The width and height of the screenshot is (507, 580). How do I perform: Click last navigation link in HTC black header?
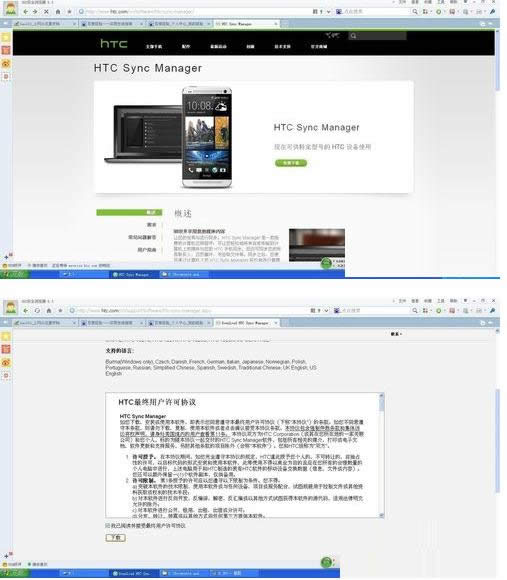pos(319,47)
